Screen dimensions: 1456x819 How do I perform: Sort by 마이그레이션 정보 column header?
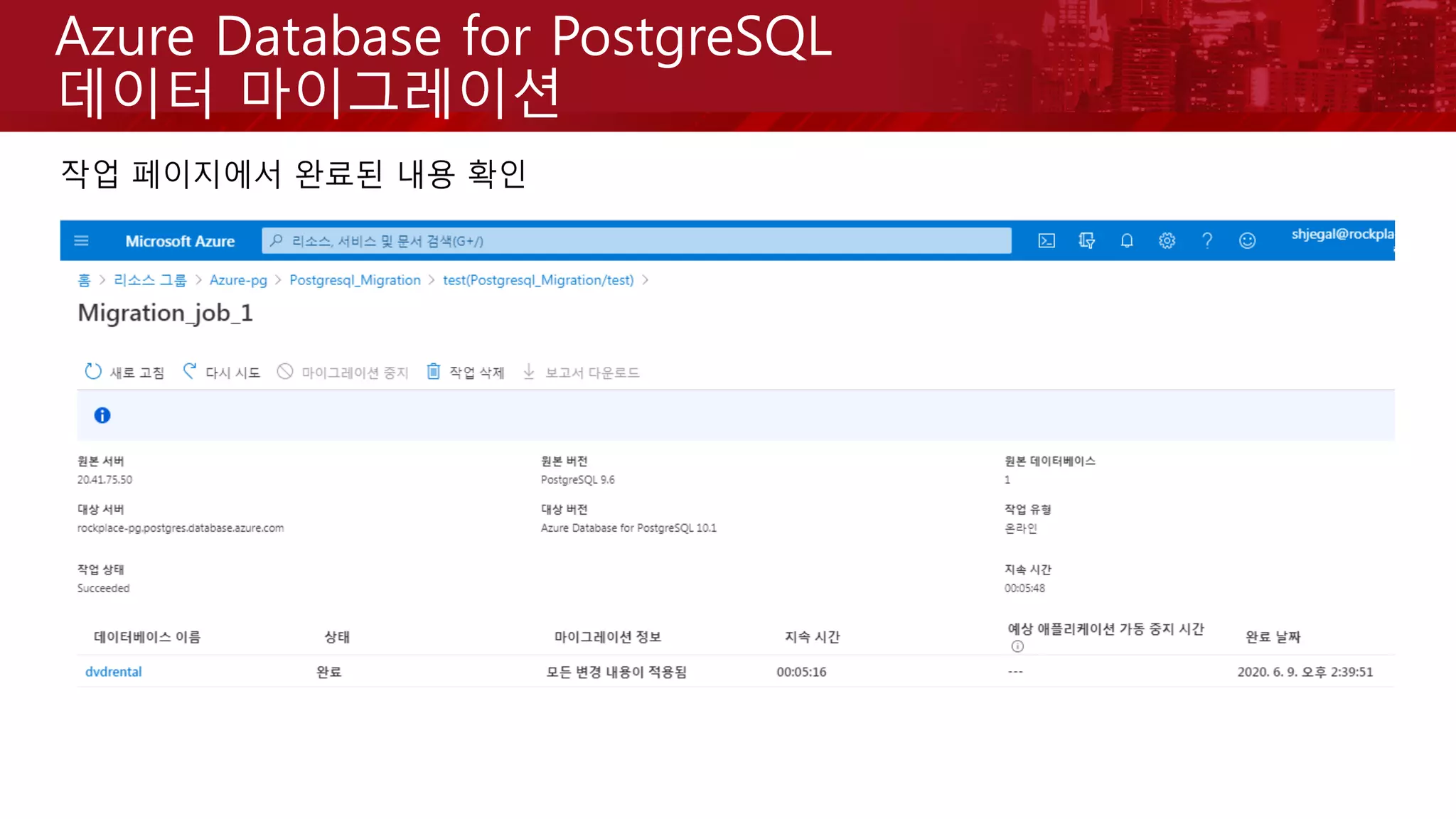tap(608, 637)
